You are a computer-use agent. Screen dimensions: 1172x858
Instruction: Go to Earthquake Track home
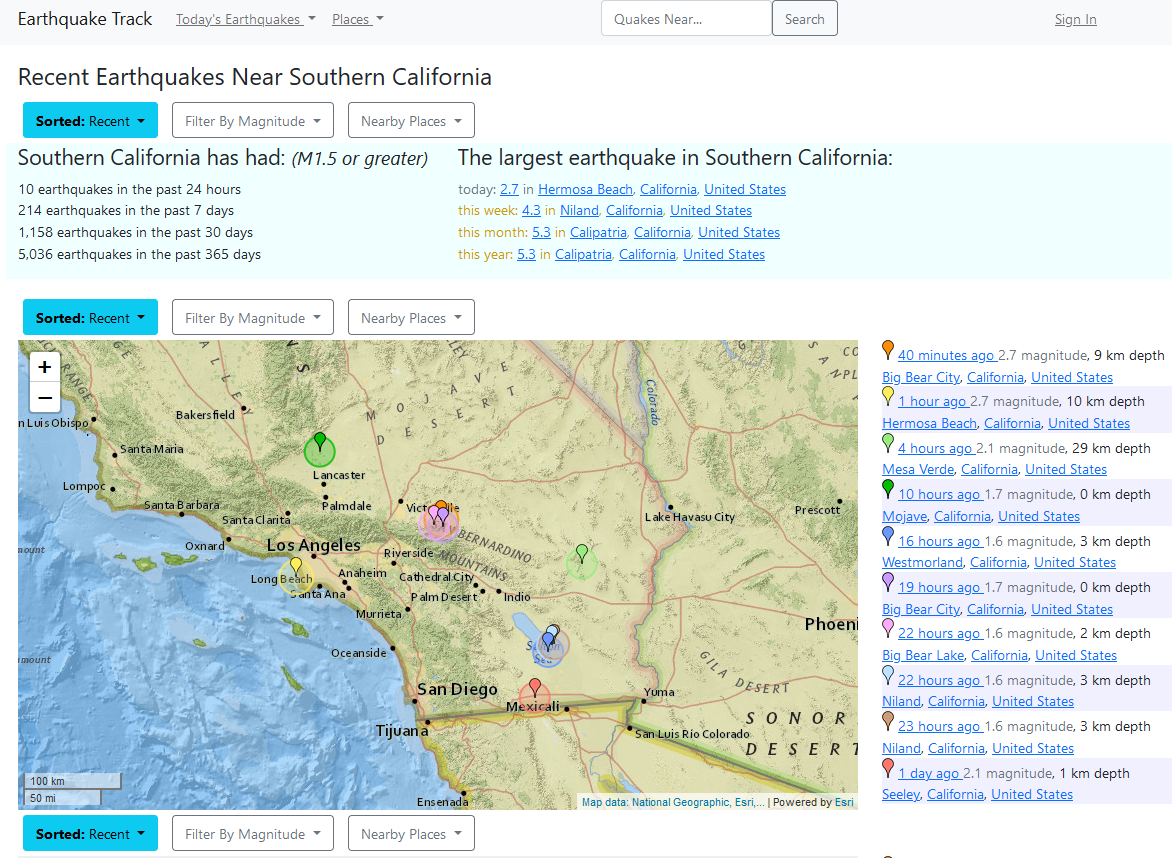pyautogui.click(x=84, y=19)
